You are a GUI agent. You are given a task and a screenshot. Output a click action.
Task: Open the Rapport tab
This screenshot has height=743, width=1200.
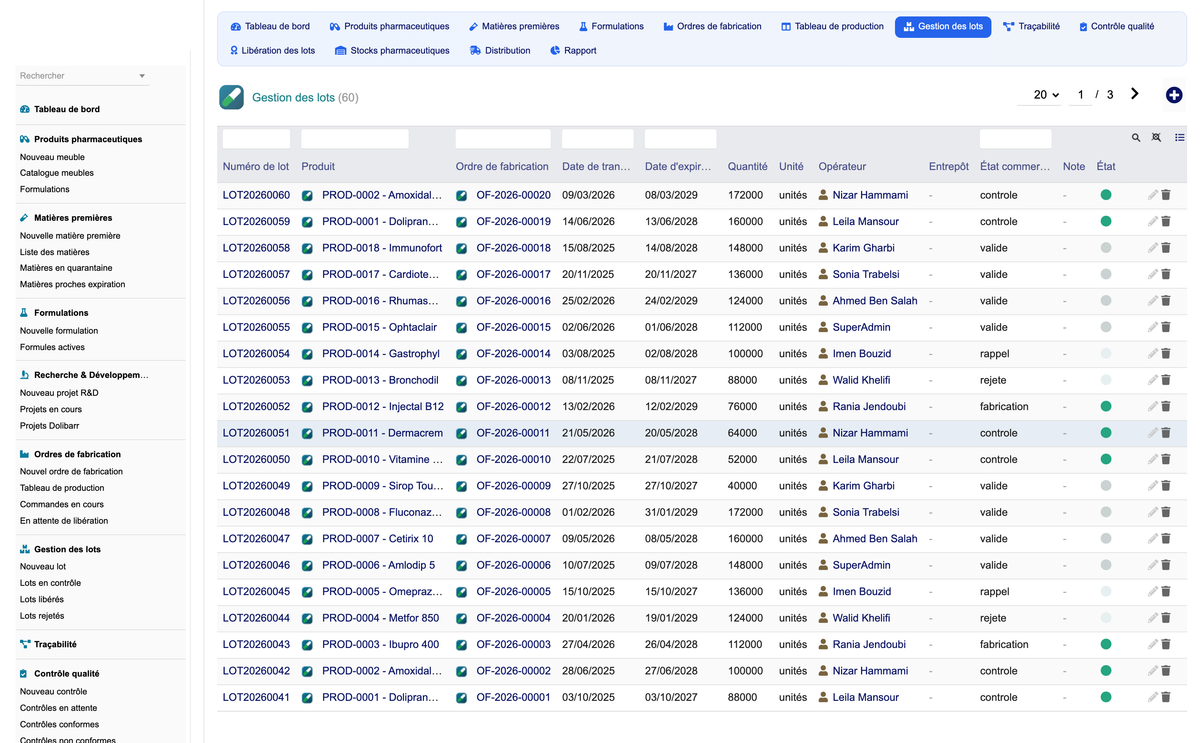click(573, 50)
